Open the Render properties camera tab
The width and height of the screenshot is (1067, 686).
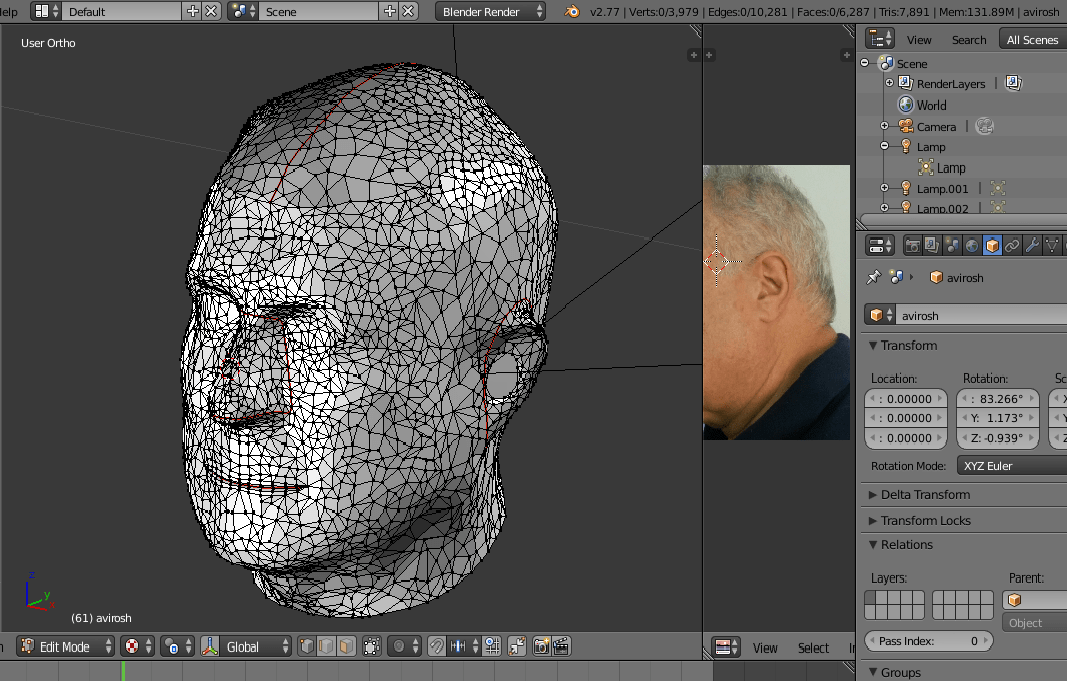pyautogui.click(x=912, y=246)
